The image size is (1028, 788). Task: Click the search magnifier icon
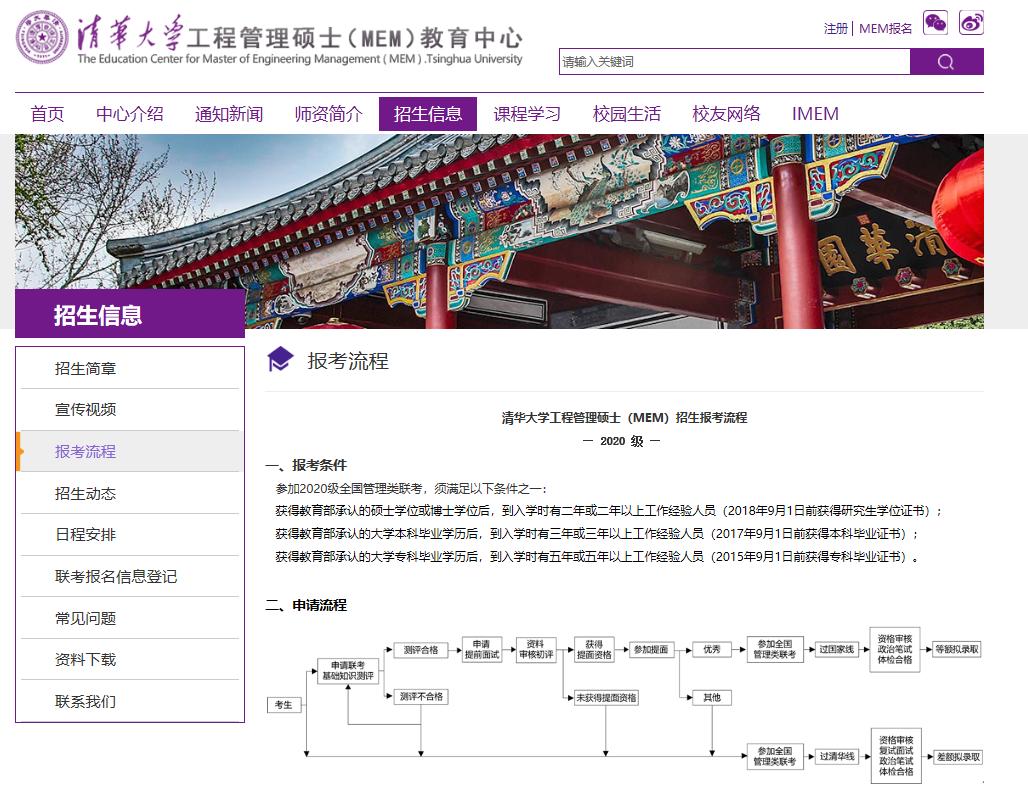click(945, 61)
